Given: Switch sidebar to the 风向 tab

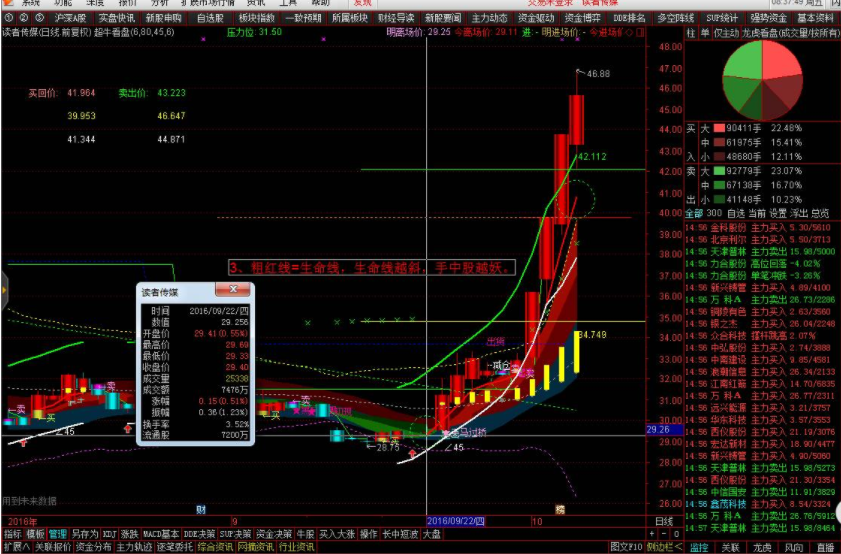Looking at the screenshot, I should pos(794,548).
